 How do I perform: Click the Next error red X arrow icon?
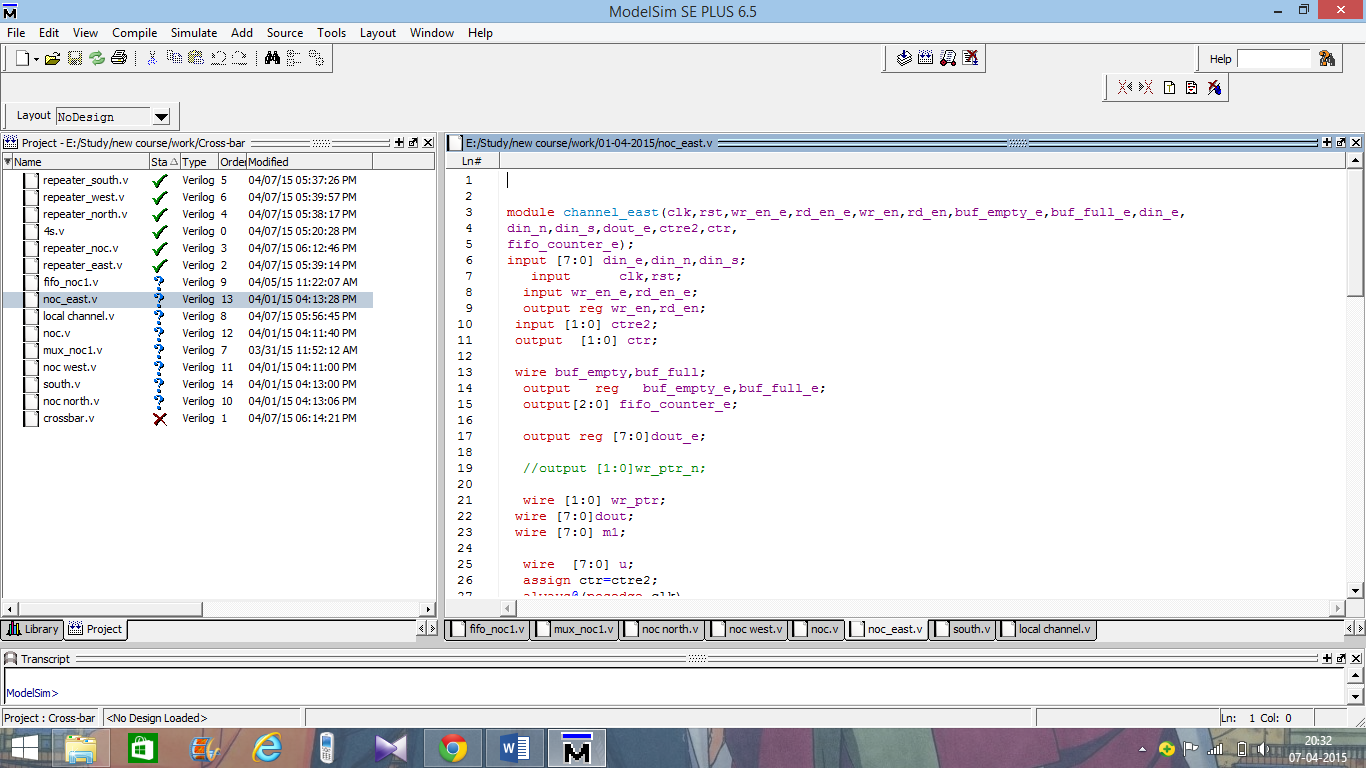[x=1147, y=88]
